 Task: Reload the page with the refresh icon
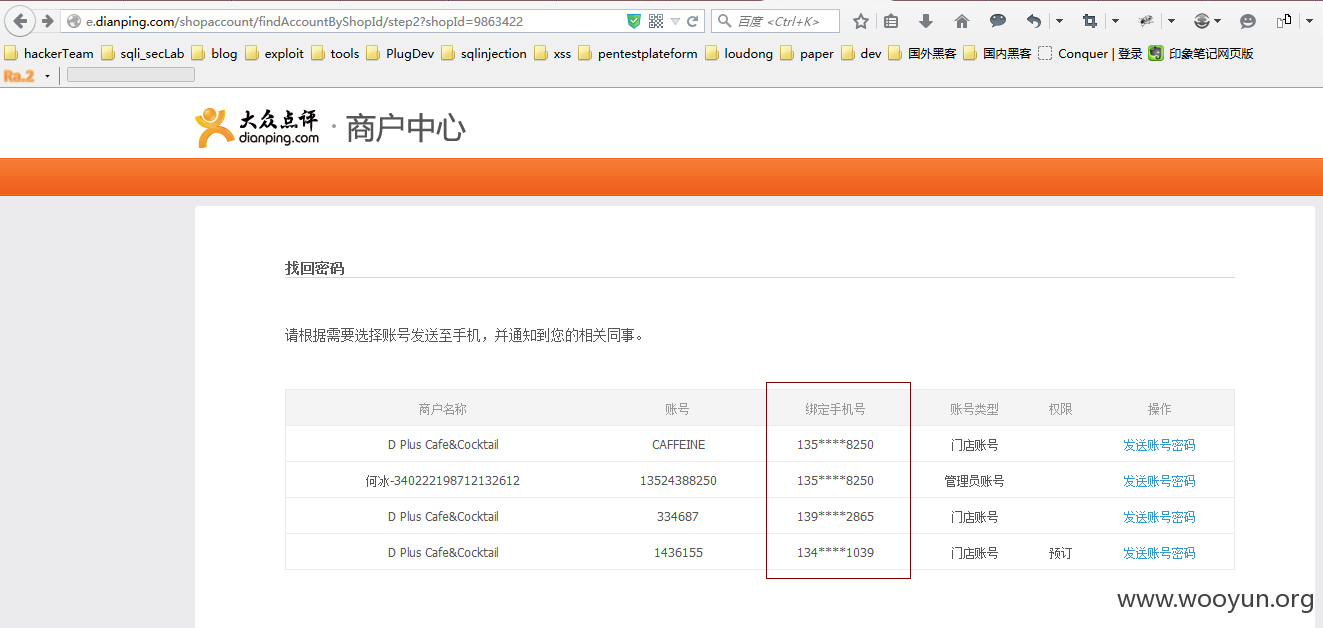pos(692,21)
